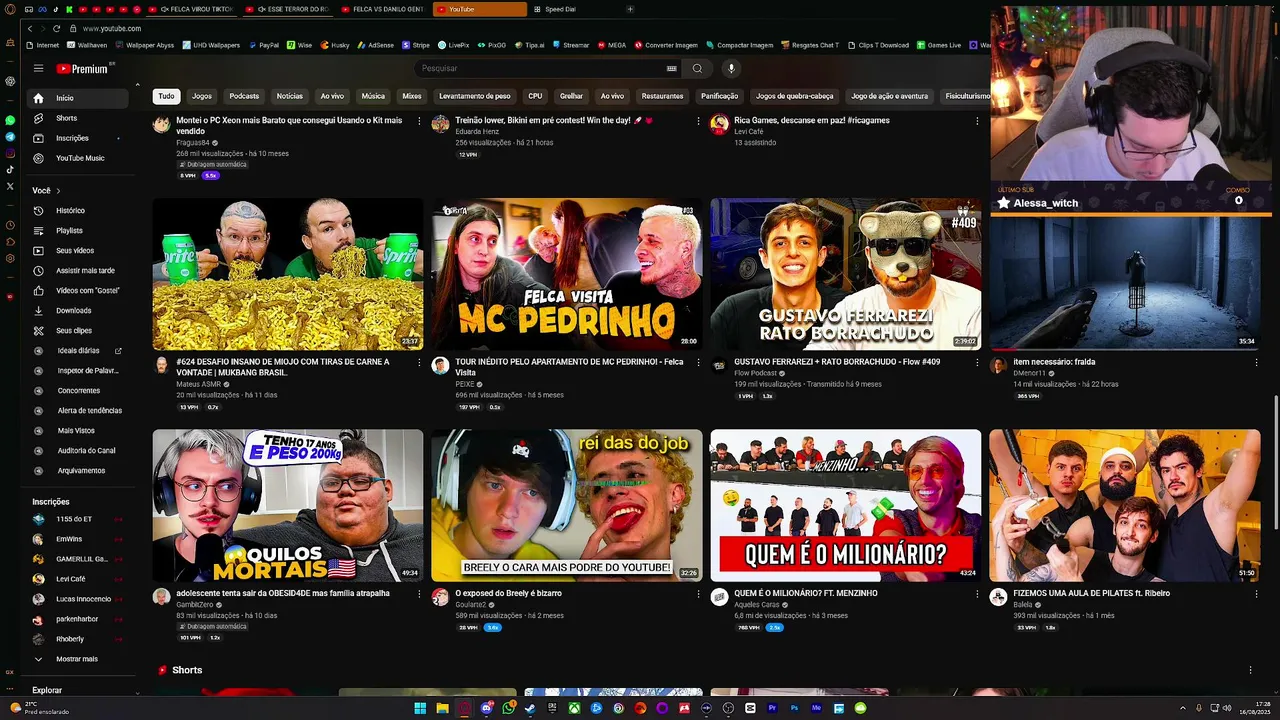This screenshot has height=720, width=1280.
Task: Open File Explorer from the taskbar
Action: click(x=442, y=708)
